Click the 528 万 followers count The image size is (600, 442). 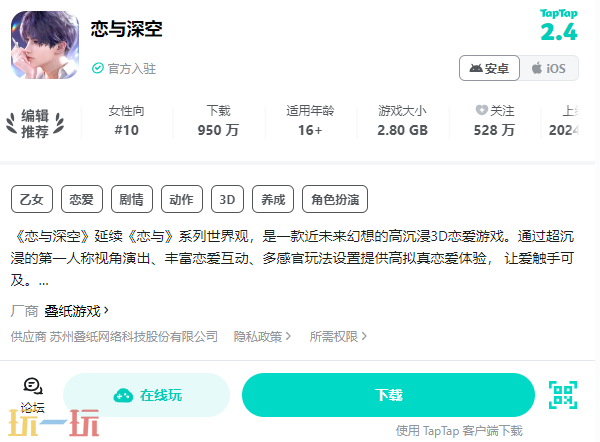tap(494, 130)
